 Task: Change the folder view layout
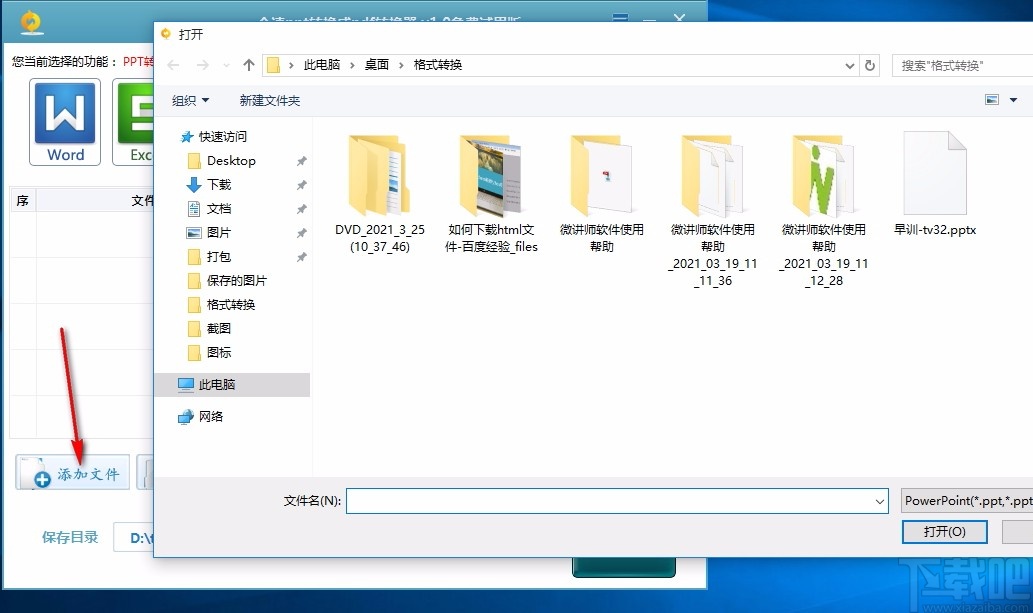[993, 100]
